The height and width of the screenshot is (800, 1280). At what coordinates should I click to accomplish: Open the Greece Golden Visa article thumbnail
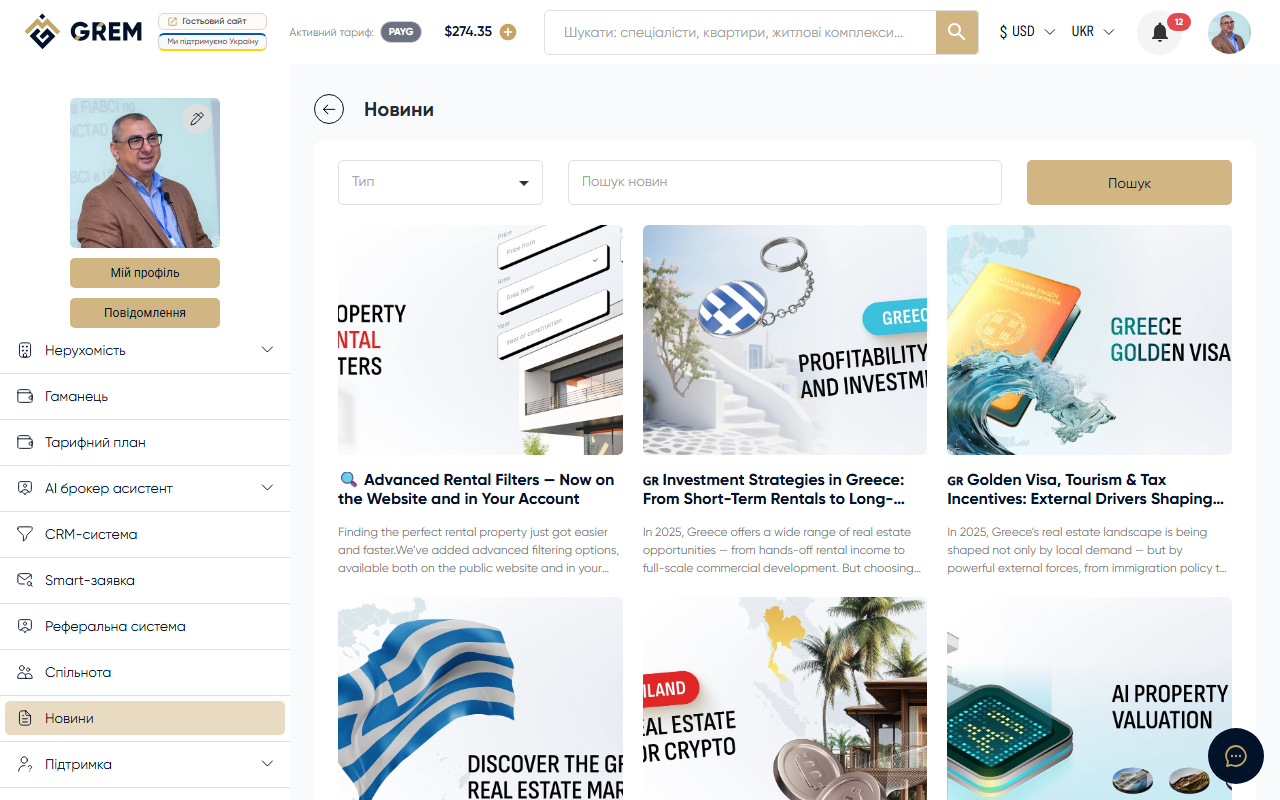(x=1089, y=340)
